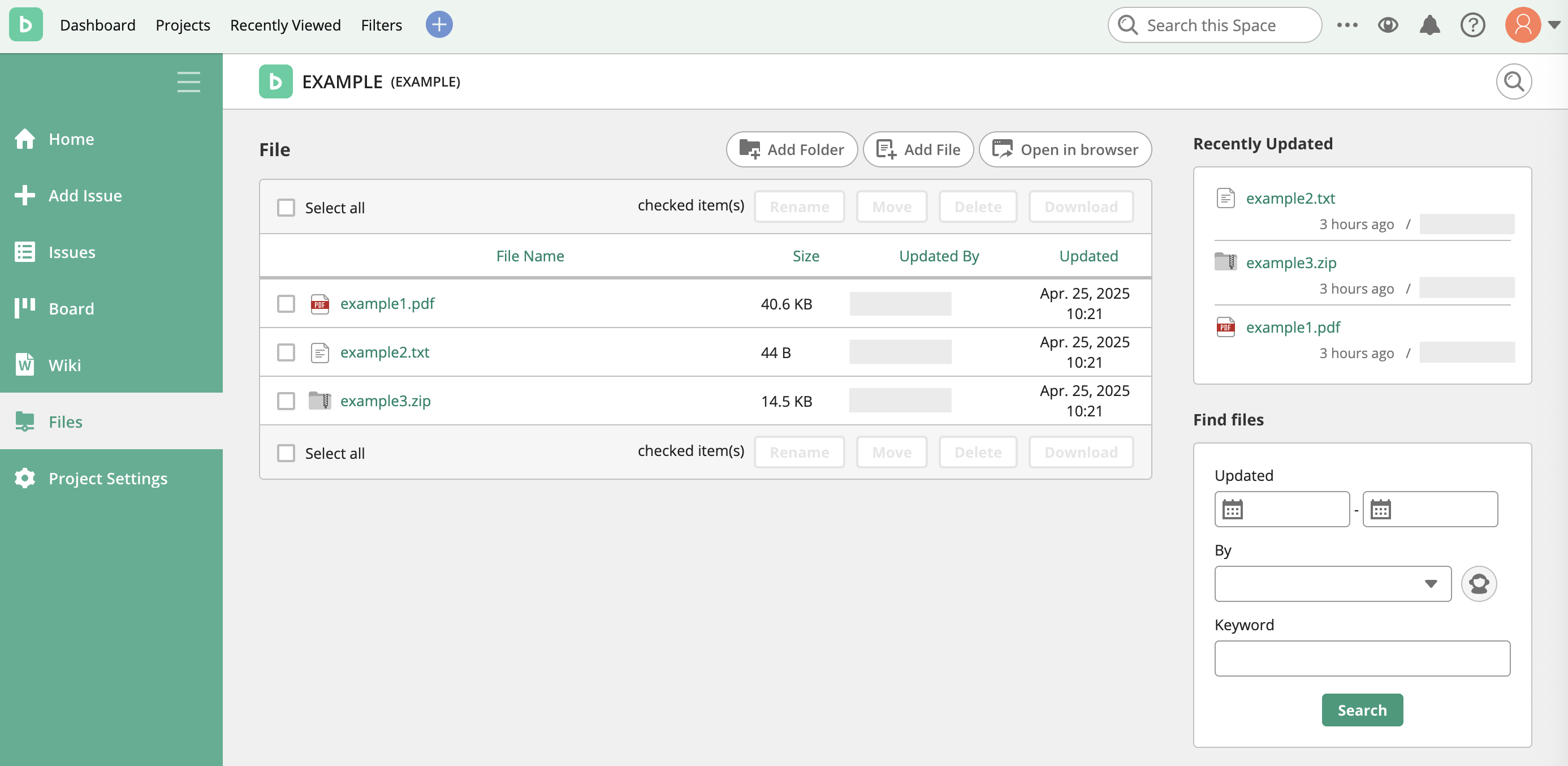Open project search magnifier icon
This screenshot has width=1568, height=766.
(1513, 81)
